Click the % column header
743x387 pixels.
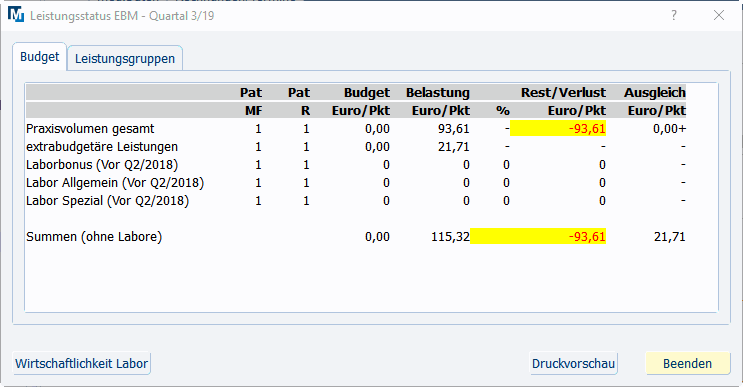pyautogui.click(x=503, y=111)
